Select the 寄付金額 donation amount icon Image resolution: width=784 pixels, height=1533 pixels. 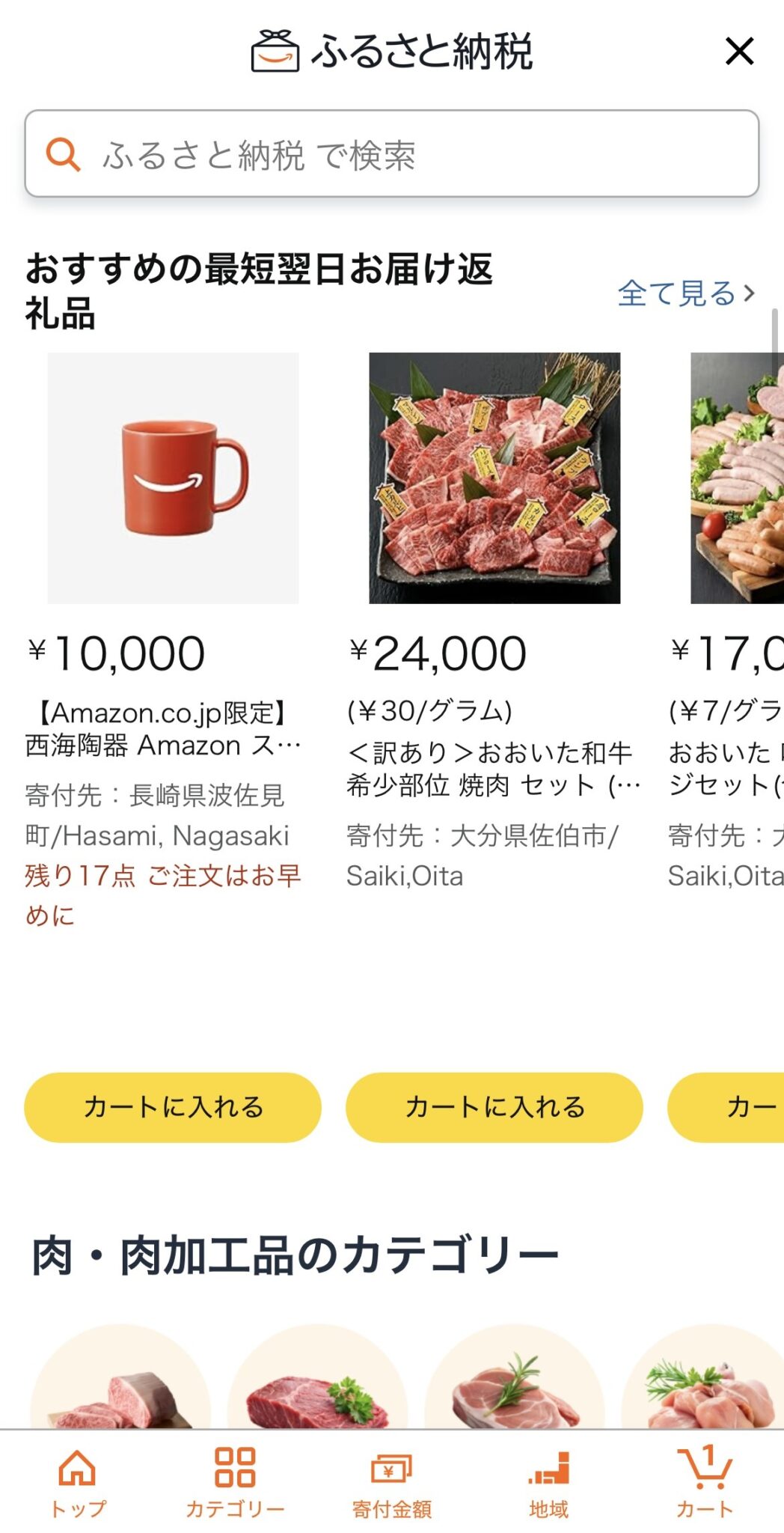(392, 1468)
